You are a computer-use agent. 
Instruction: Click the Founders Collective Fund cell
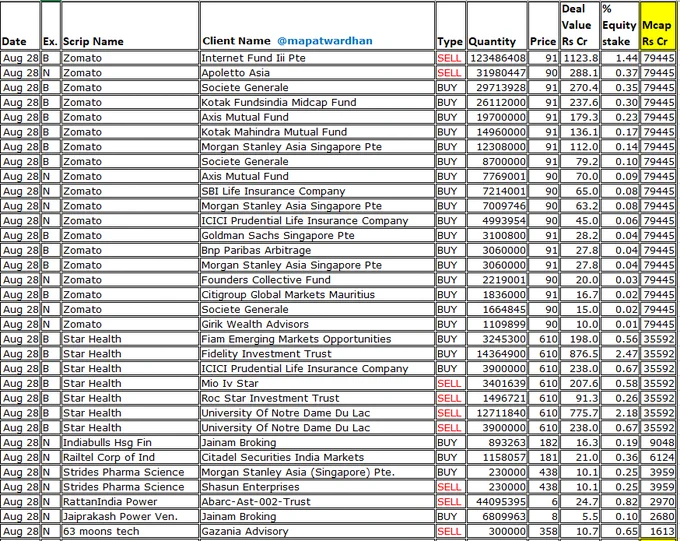(317, 279)
